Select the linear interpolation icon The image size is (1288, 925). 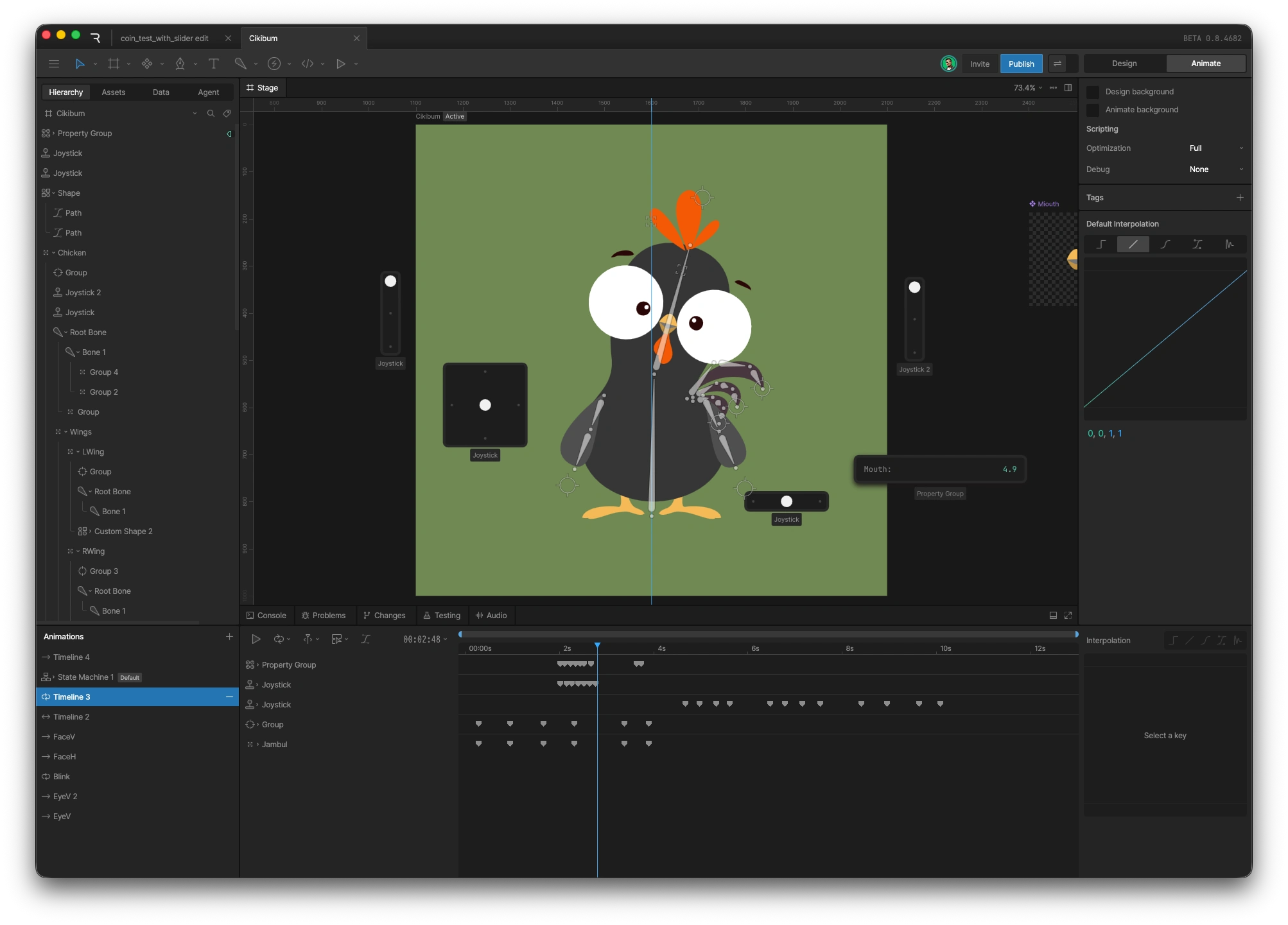tap(1133, 244)
